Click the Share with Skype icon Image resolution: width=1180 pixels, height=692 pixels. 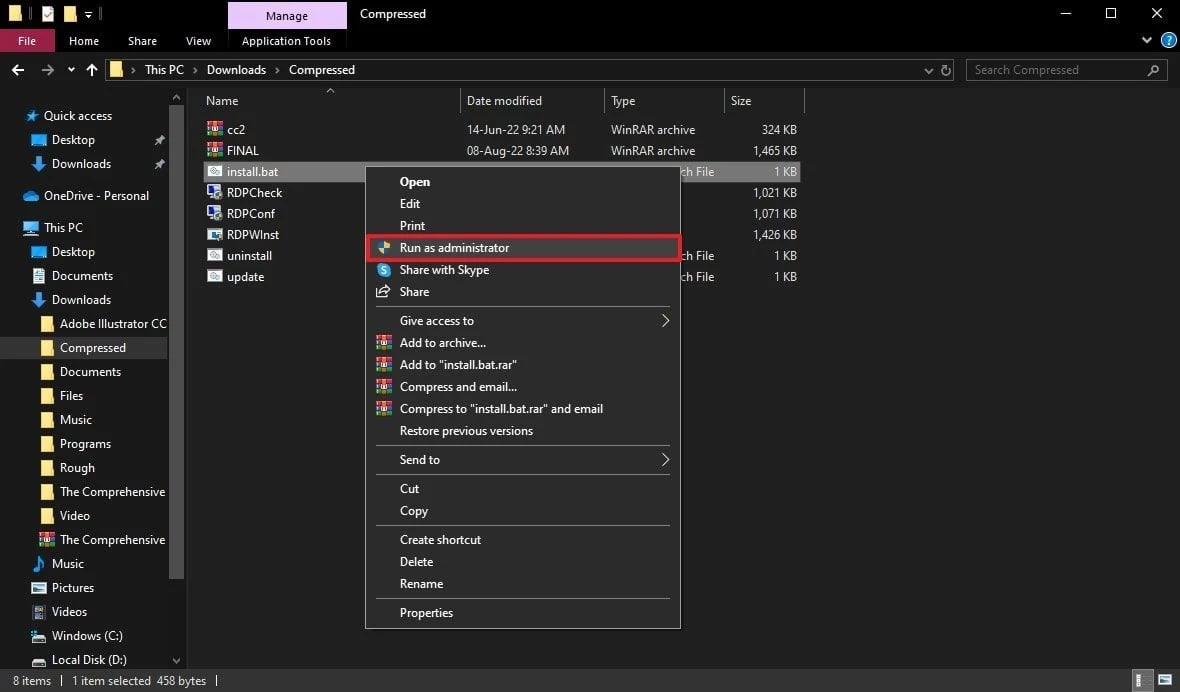click(x=385, y=270)
